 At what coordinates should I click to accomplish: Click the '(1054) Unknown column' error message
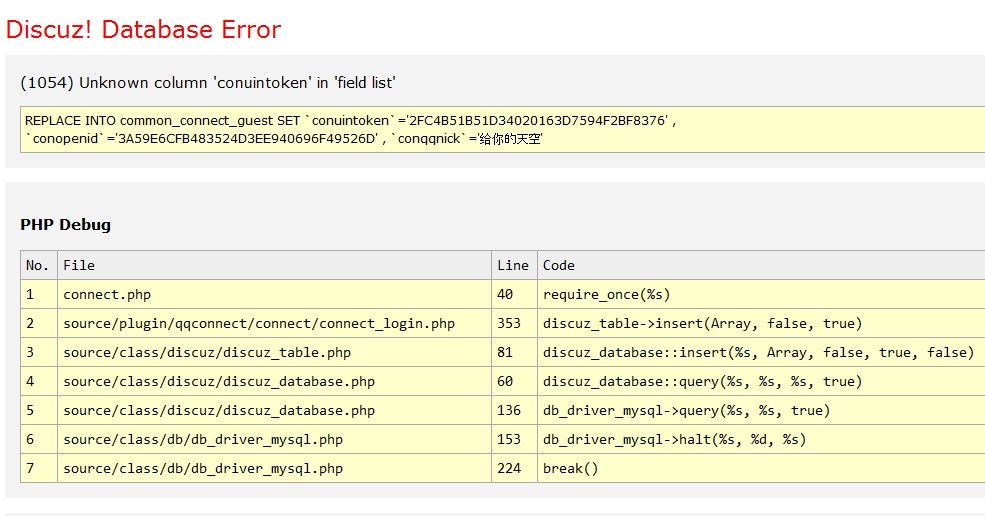pyautogui.click(x=214, y=82)
